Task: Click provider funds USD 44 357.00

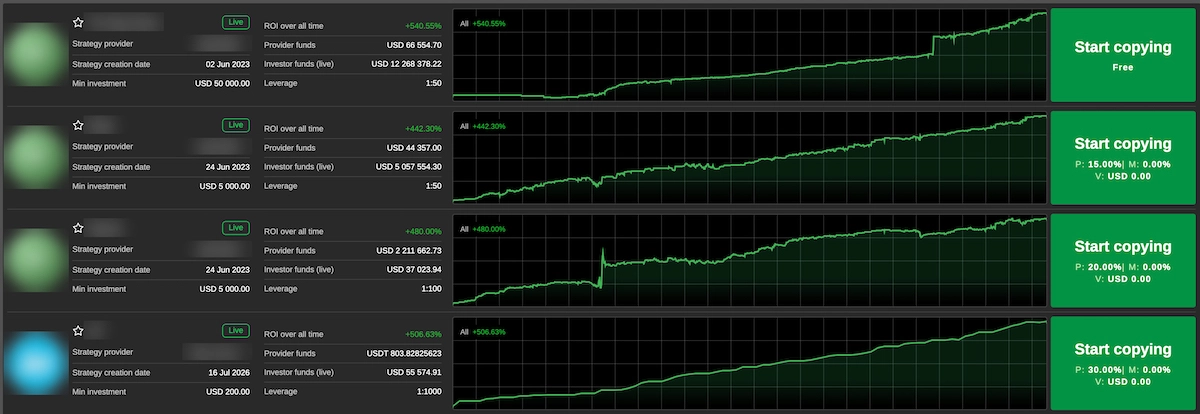Action: tap(414, 148)
